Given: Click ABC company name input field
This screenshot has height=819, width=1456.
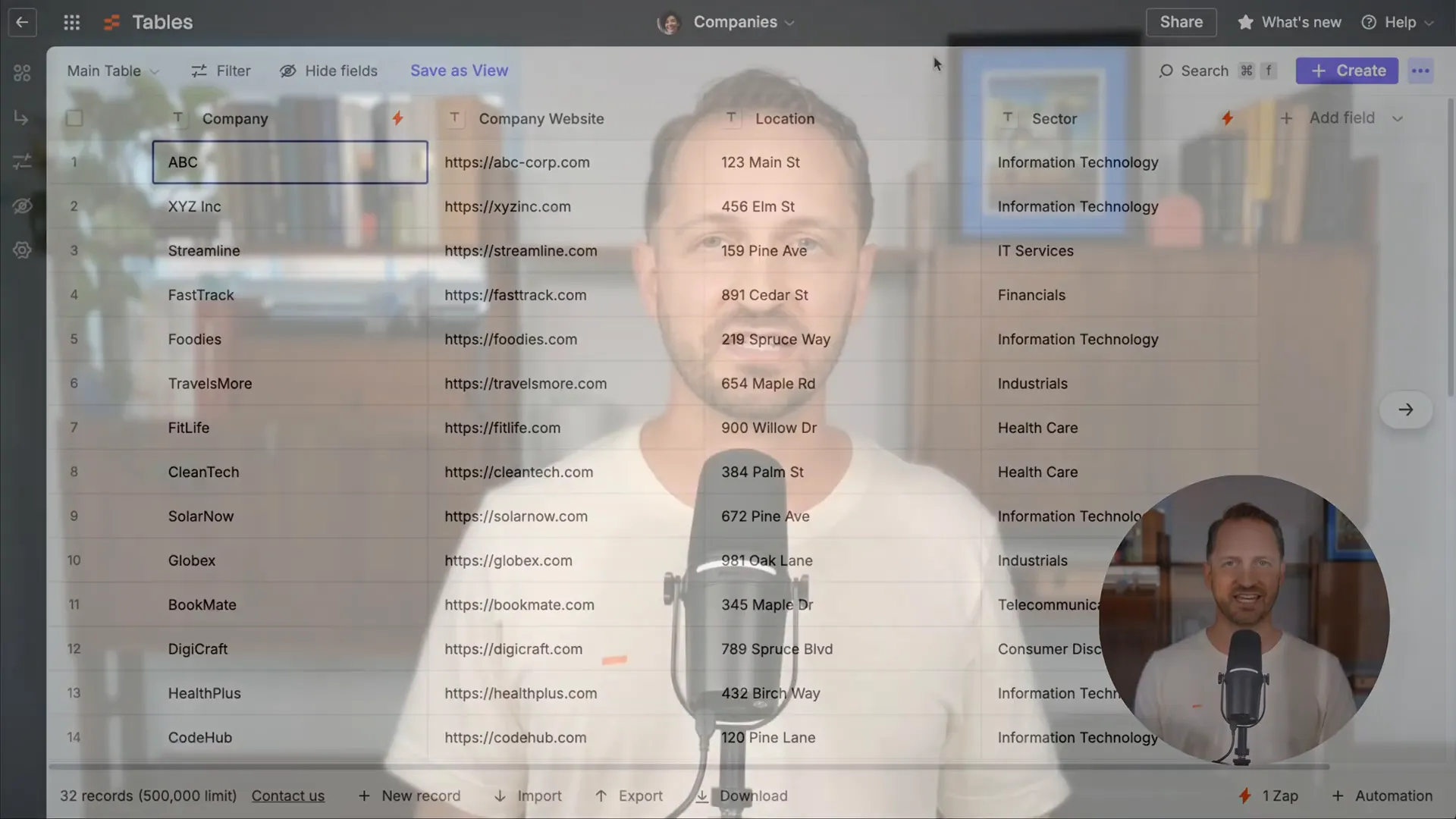Looking at the screenshot, I should click(290, 162).
